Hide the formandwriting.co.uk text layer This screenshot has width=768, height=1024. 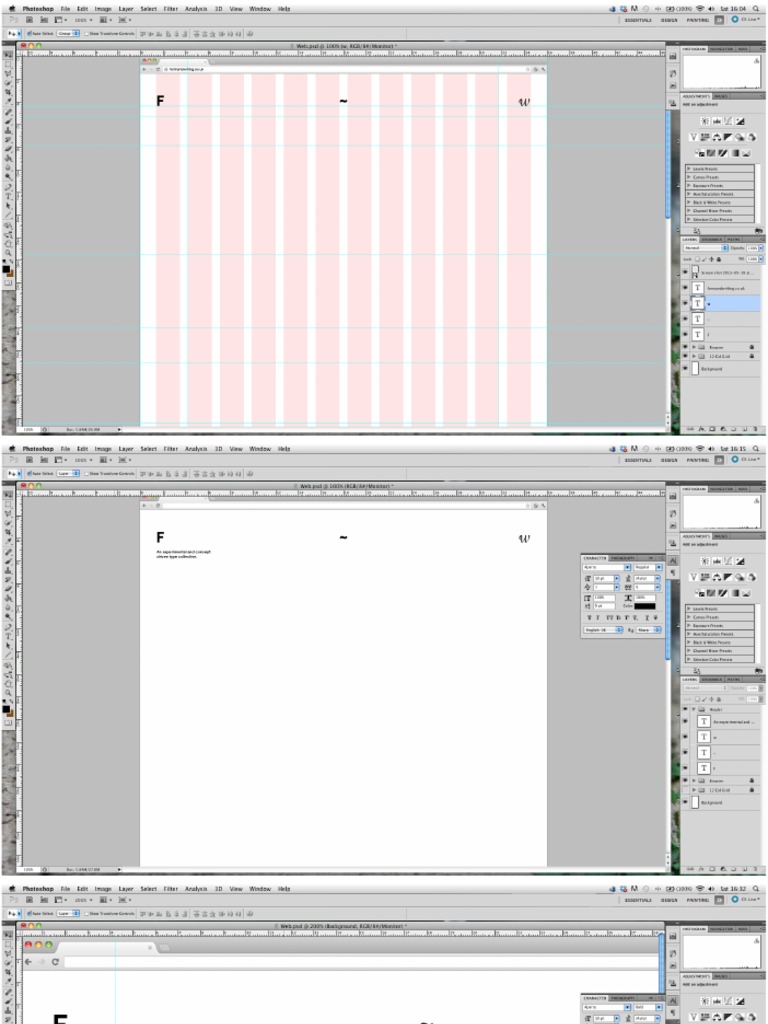pyautogui.click(x=685, y=287)
